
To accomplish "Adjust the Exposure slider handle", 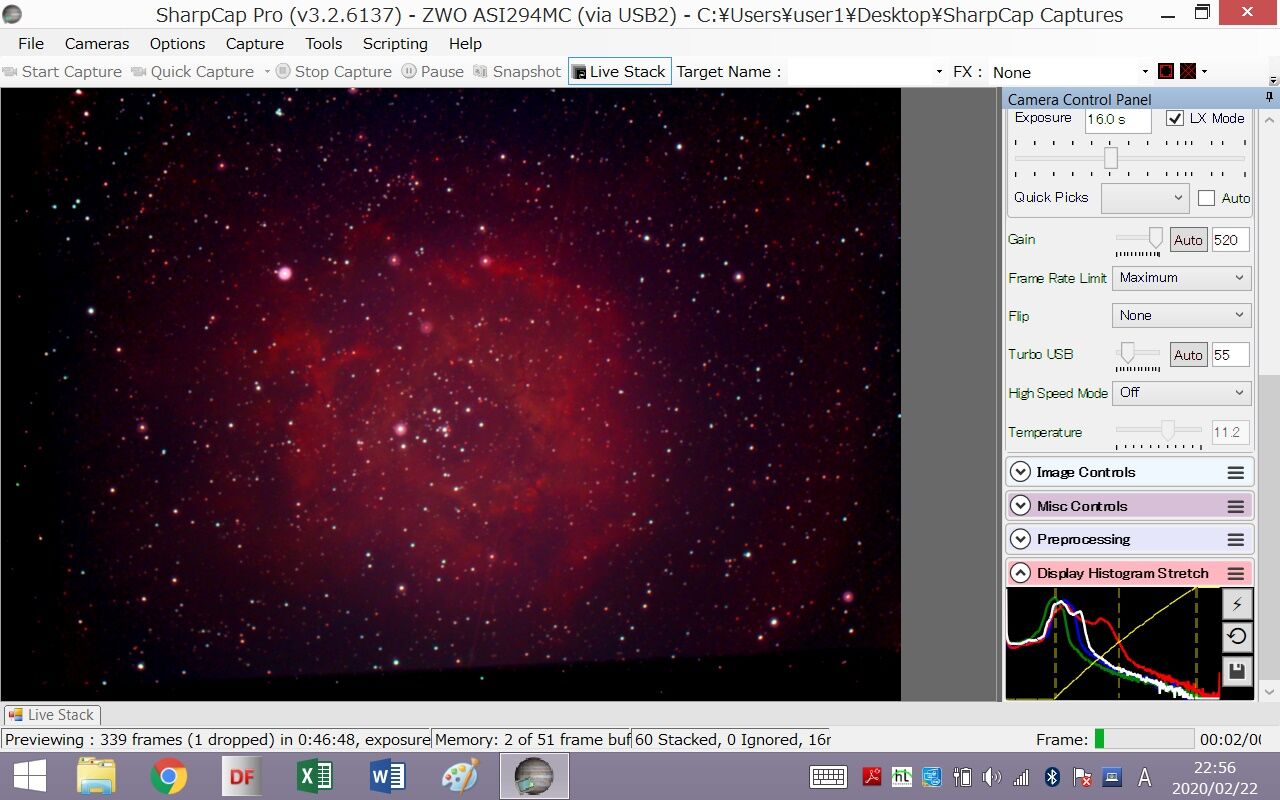I will (1110, 158).
